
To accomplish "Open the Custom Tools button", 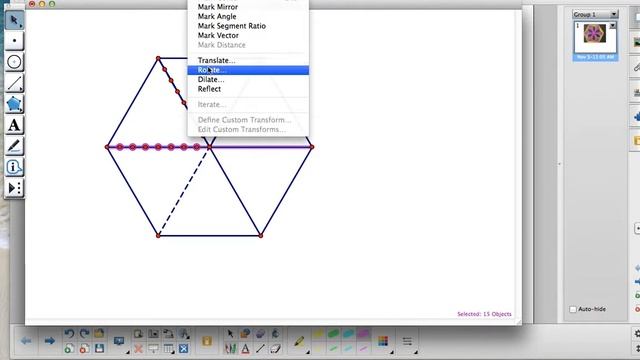I will point(14,188).
